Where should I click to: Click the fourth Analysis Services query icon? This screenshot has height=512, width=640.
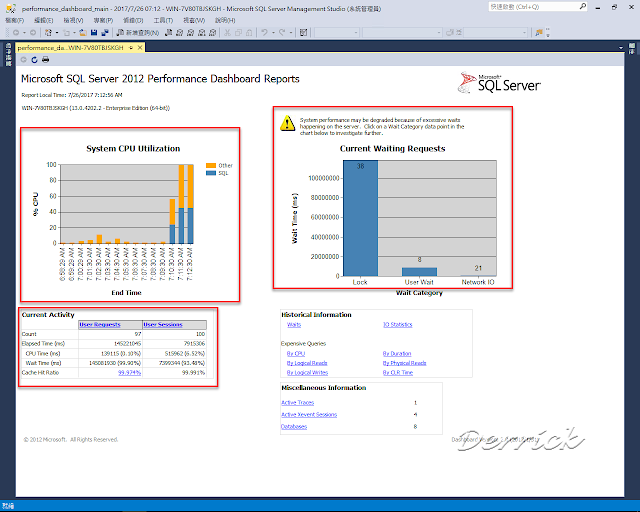pyautogui.click(x=212, y=33)
